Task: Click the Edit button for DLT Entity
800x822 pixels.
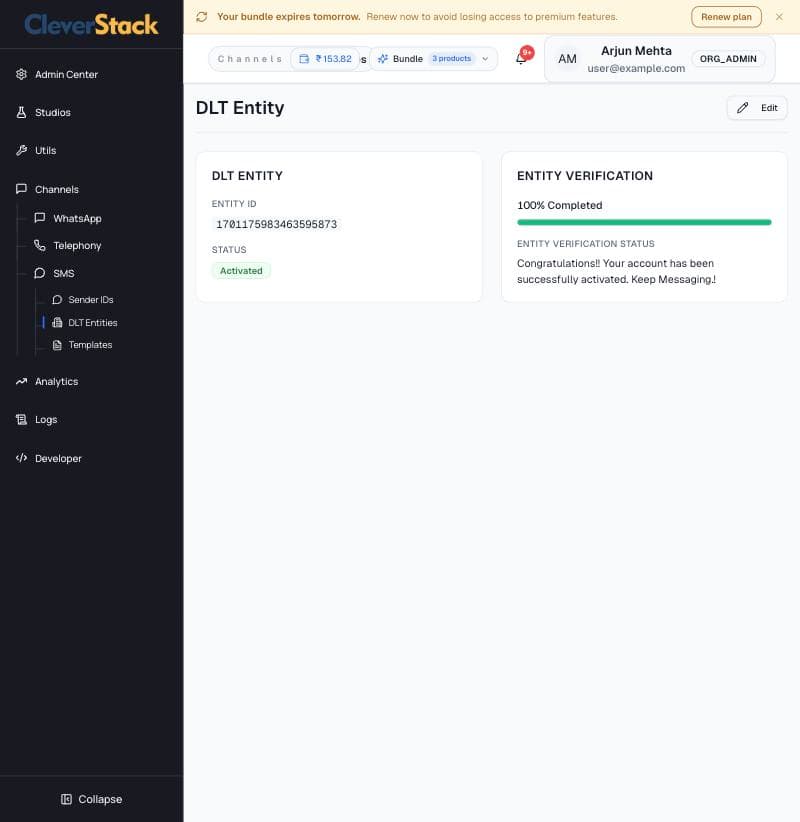Action: pyautogui.click(x=757, y=108)
